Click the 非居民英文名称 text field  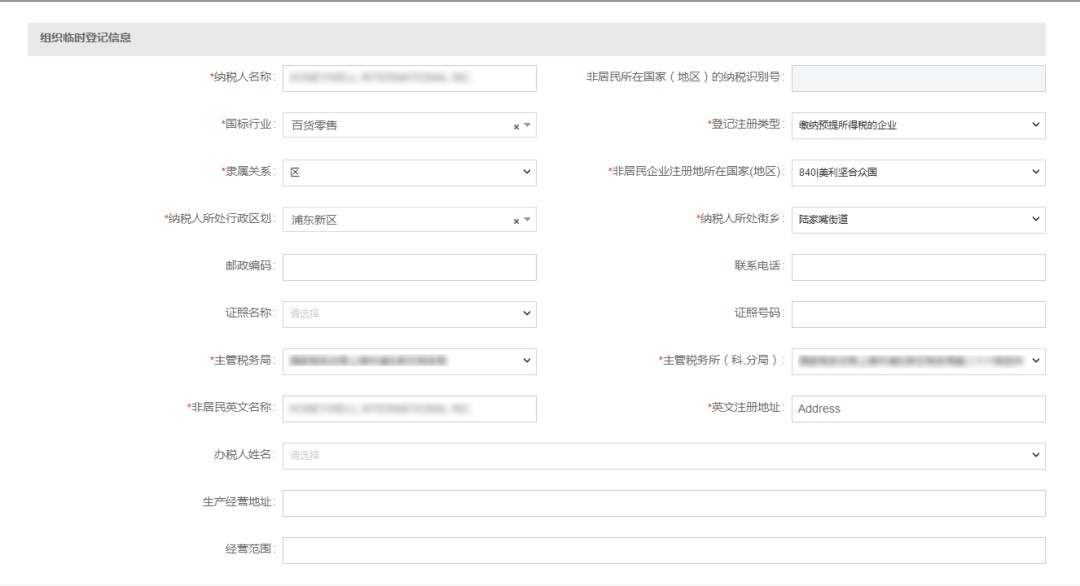(409, 409)
